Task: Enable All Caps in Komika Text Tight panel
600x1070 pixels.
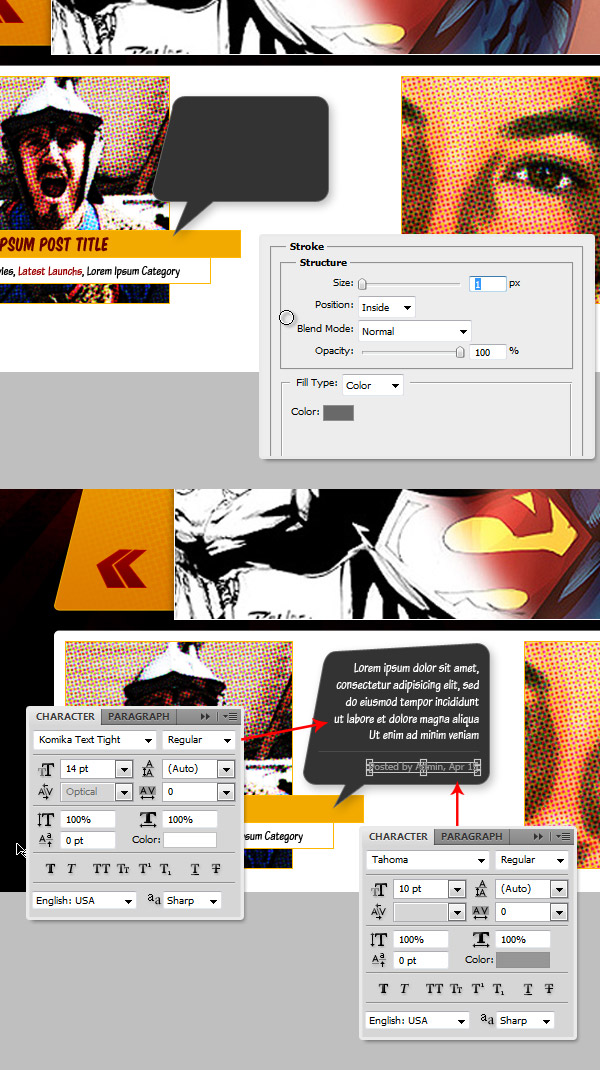Action: point(101,869)
